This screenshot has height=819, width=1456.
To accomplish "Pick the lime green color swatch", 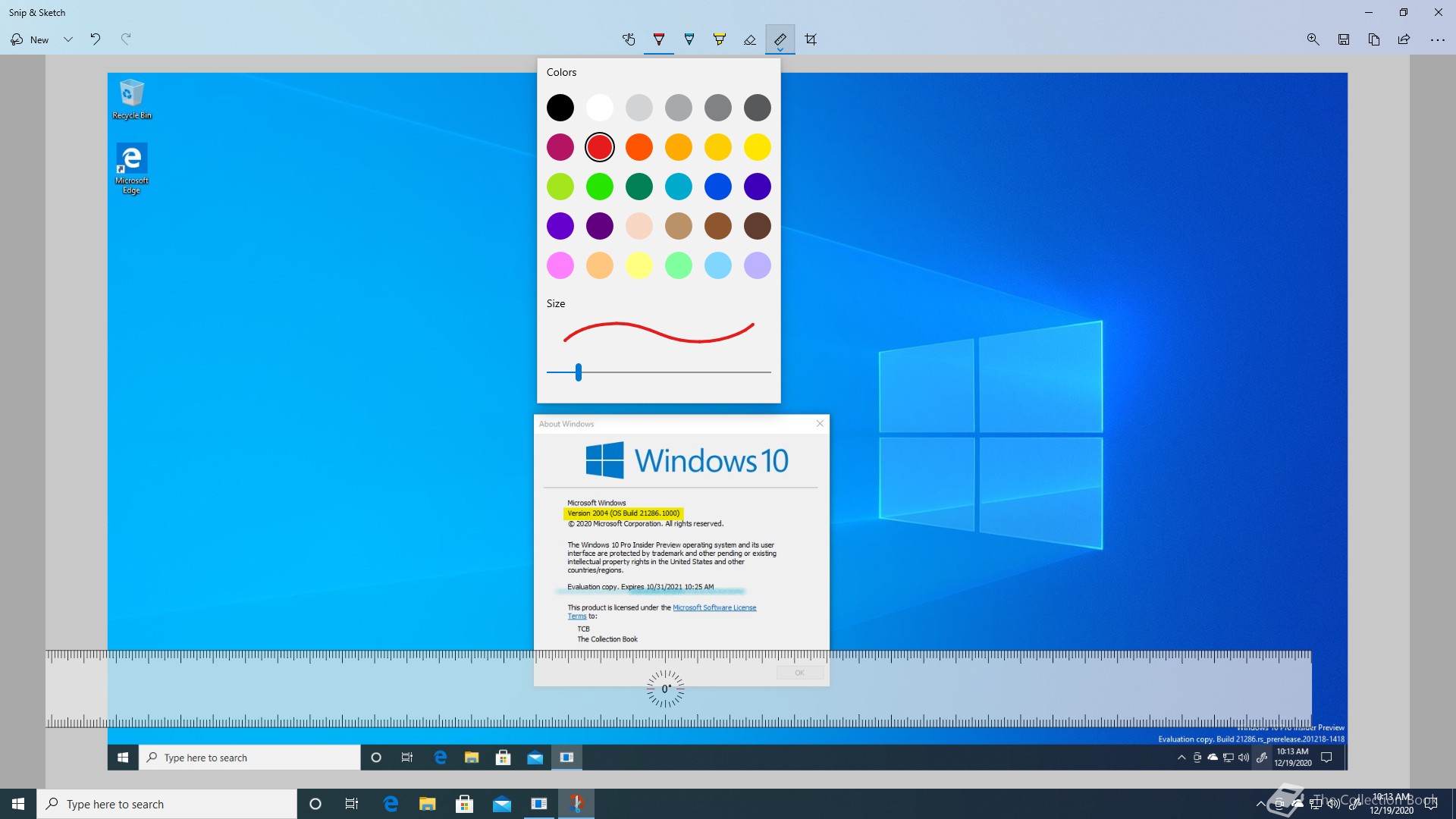I will coord(560,187).
